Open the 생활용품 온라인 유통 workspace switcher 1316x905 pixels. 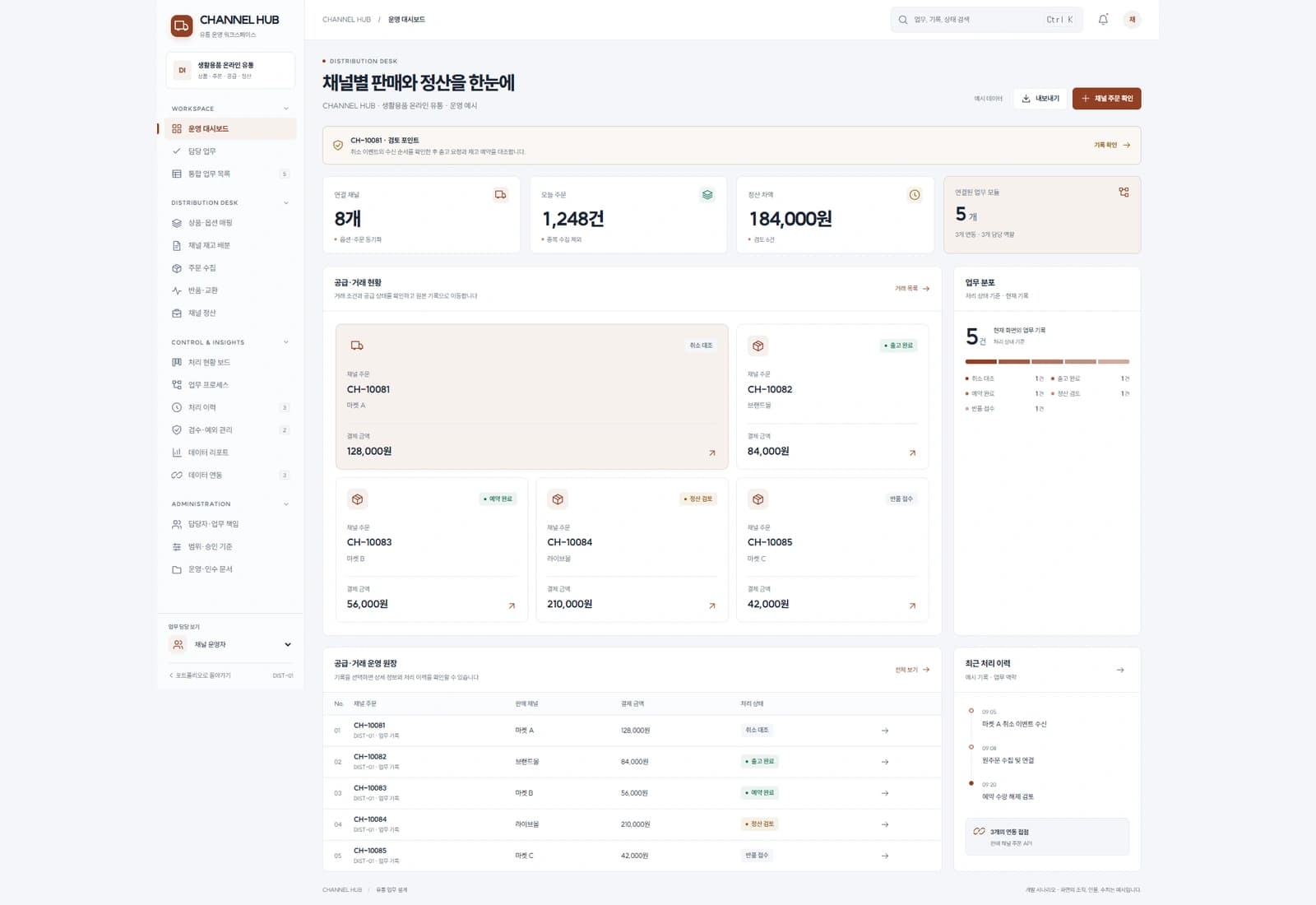coord(230,70)
